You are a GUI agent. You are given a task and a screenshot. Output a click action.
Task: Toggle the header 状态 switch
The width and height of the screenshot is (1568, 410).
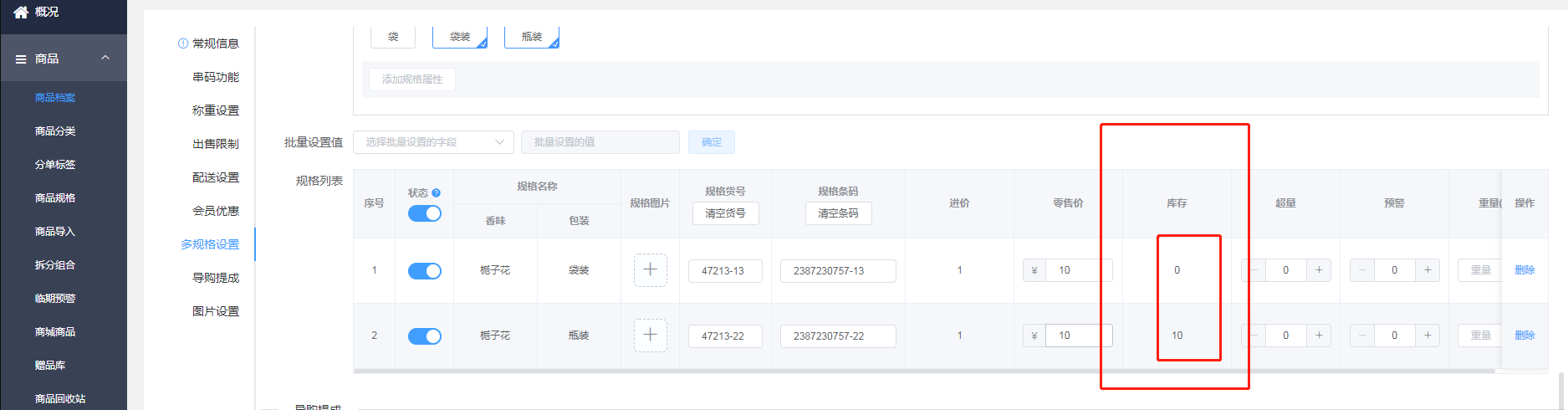[425, 214]
